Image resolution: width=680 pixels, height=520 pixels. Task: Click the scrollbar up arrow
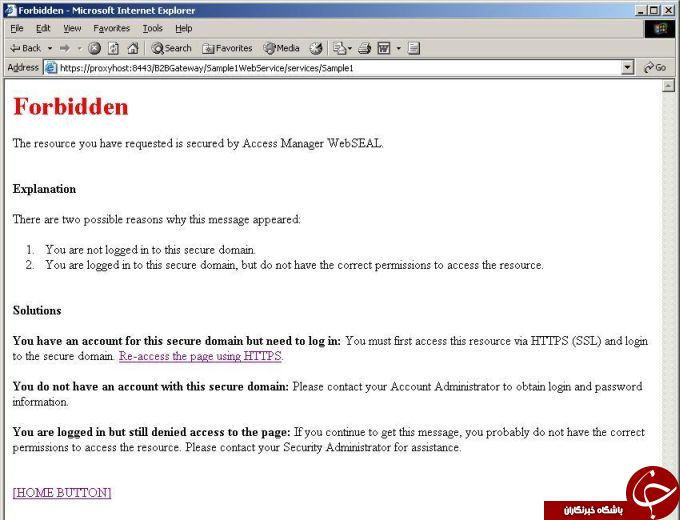click(x=668, y=85)
